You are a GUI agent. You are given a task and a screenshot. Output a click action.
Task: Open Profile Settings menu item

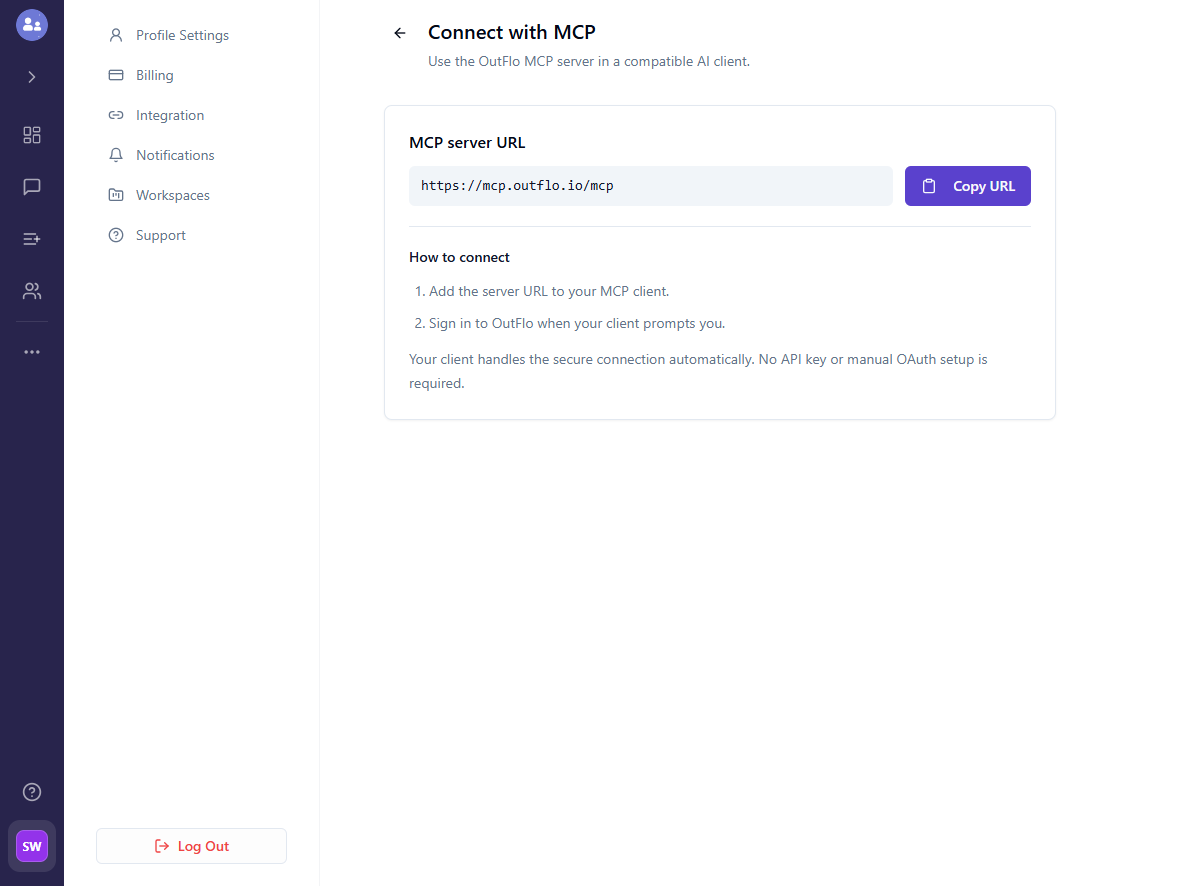coord(169,35)
